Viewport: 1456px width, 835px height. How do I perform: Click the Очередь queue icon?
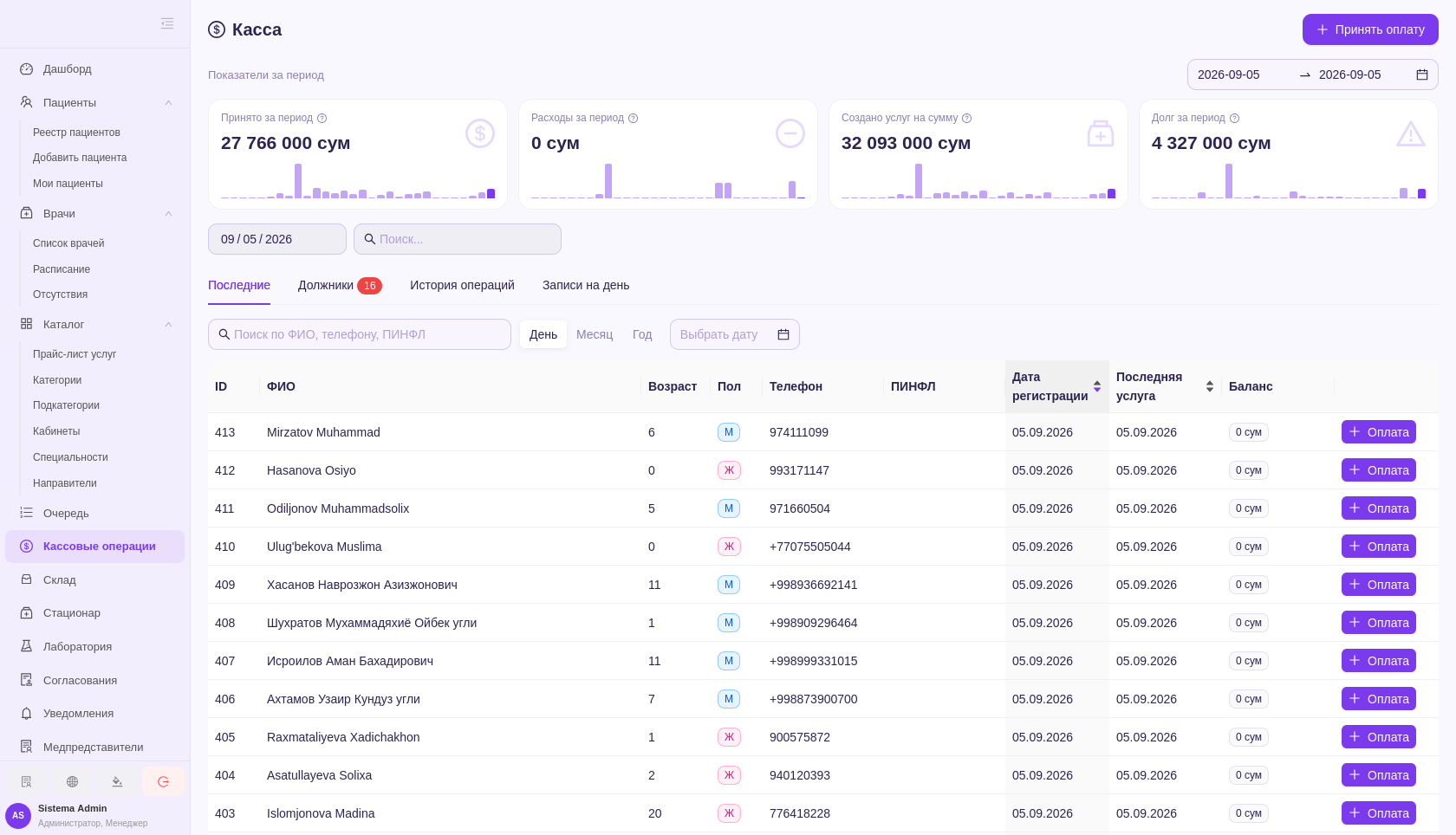(26, 513)
